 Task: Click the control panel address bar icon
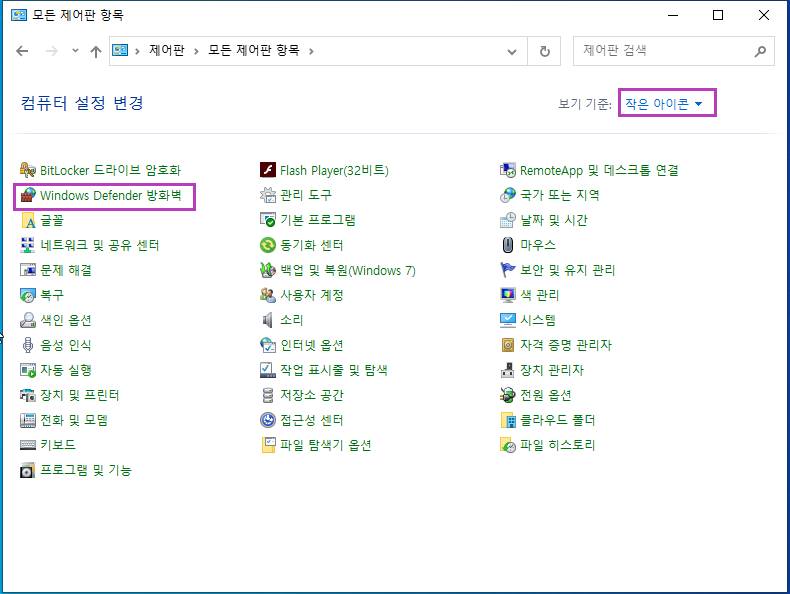[x=120, y=50]
